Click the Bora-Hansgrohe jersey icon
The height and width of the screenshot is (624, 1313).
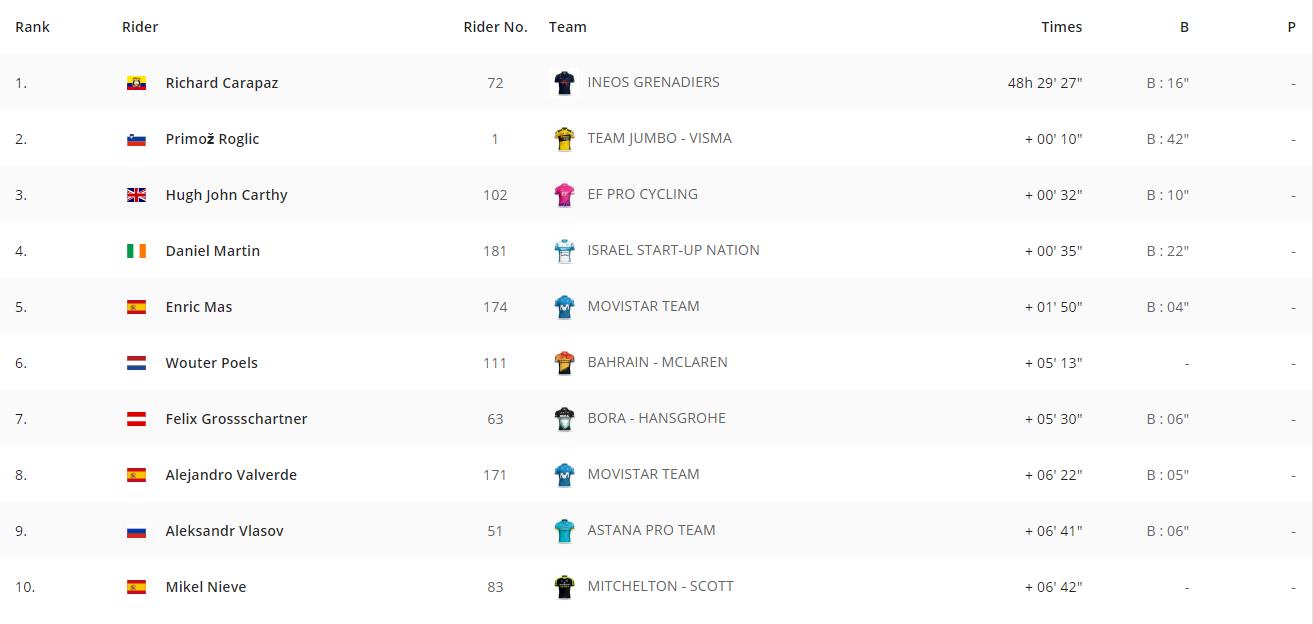[565, 419]
